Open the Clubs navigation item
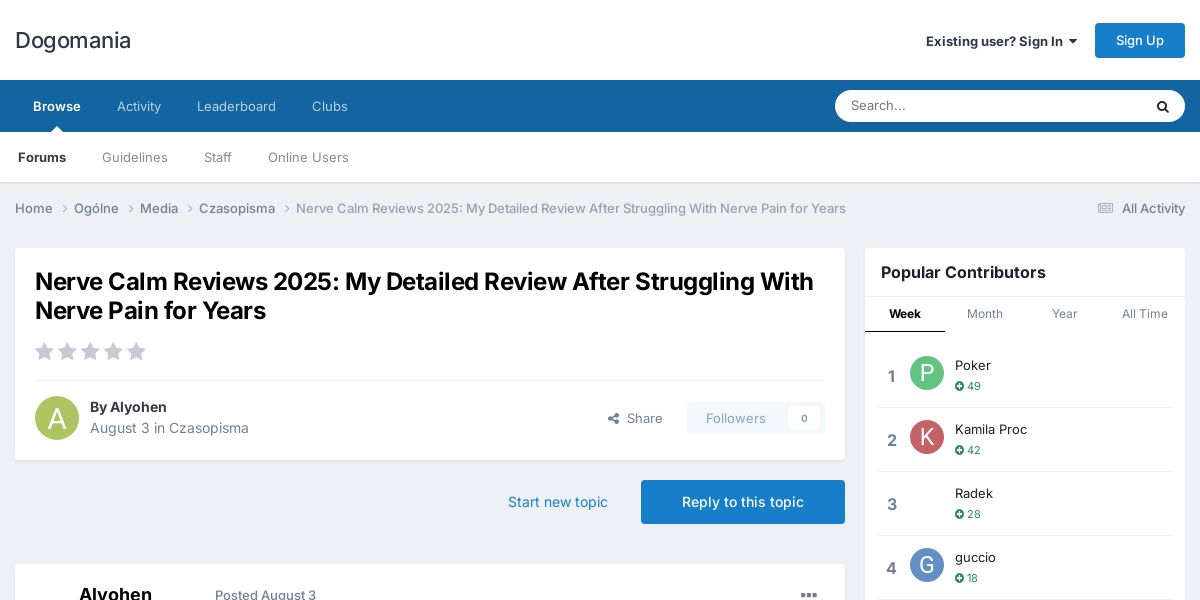This screenshot has width=1200, height=600. coord(330,106)
